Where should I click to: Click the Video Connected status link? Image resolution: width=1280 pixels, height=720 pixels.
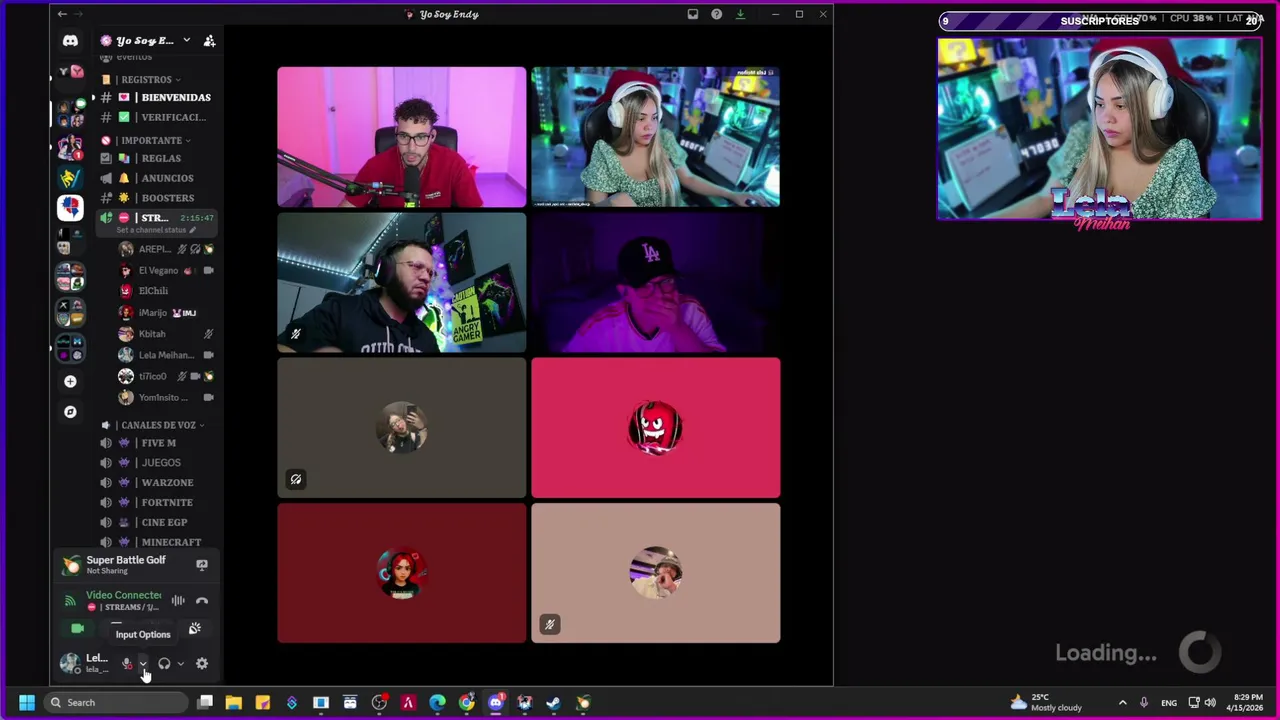[x=123, y=595]
